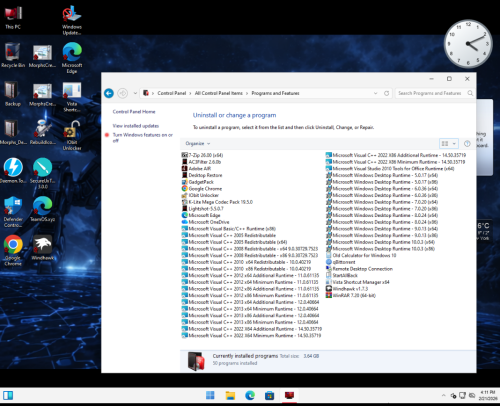The image size is (500, 406).
Task: Click Programs and Features breadcrumb segment
Action: tap(275, 93)
